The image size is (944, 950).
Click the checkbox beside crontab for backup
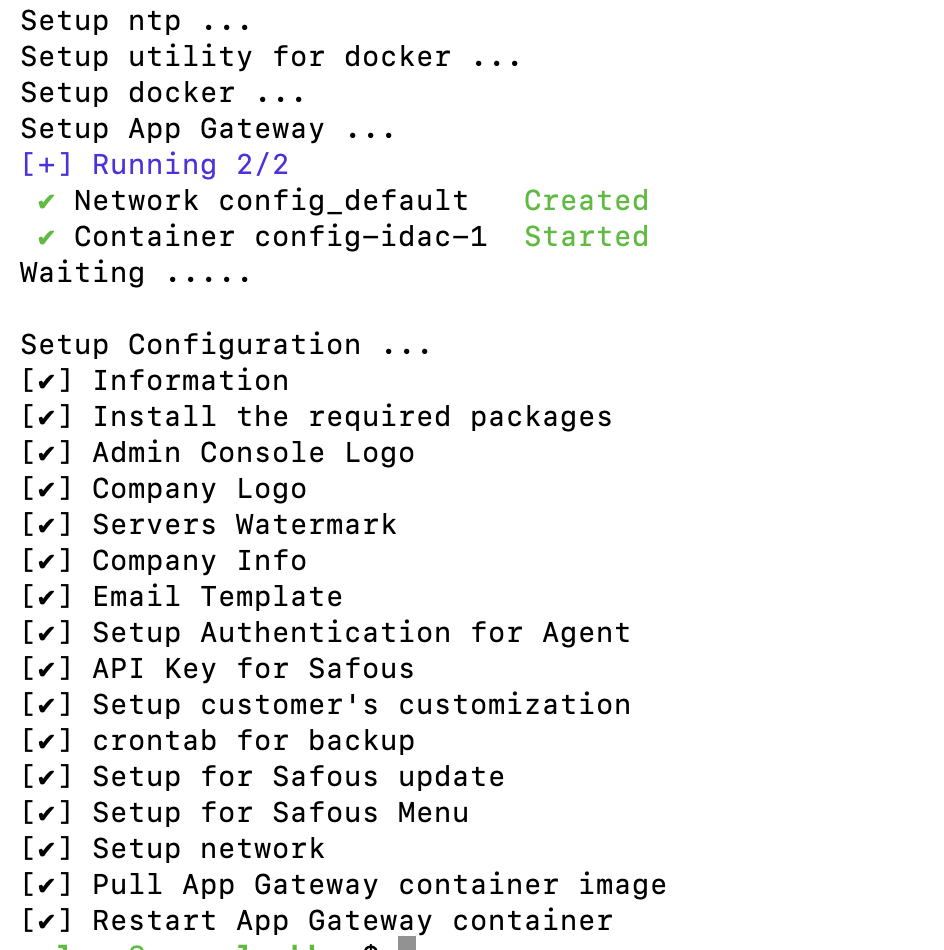pyautogui.click(x=47, y=741)
